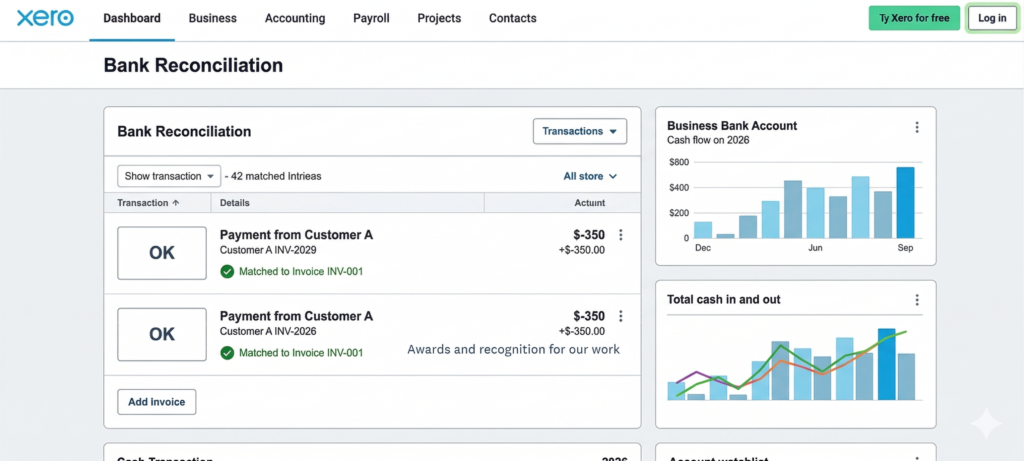Sort by the Transaction column header

pyautogui.click(x=148, y=203)
